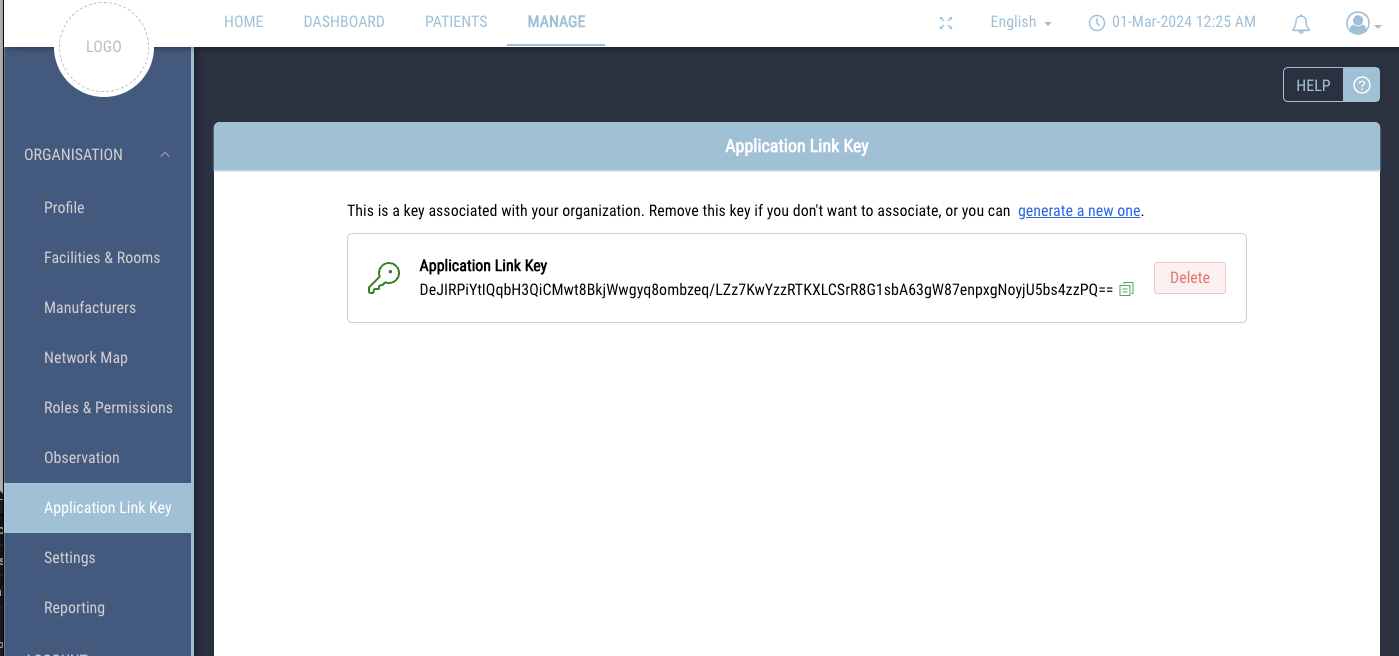Open Facilities & Rooms in sidebar

[x=102, y=258]
